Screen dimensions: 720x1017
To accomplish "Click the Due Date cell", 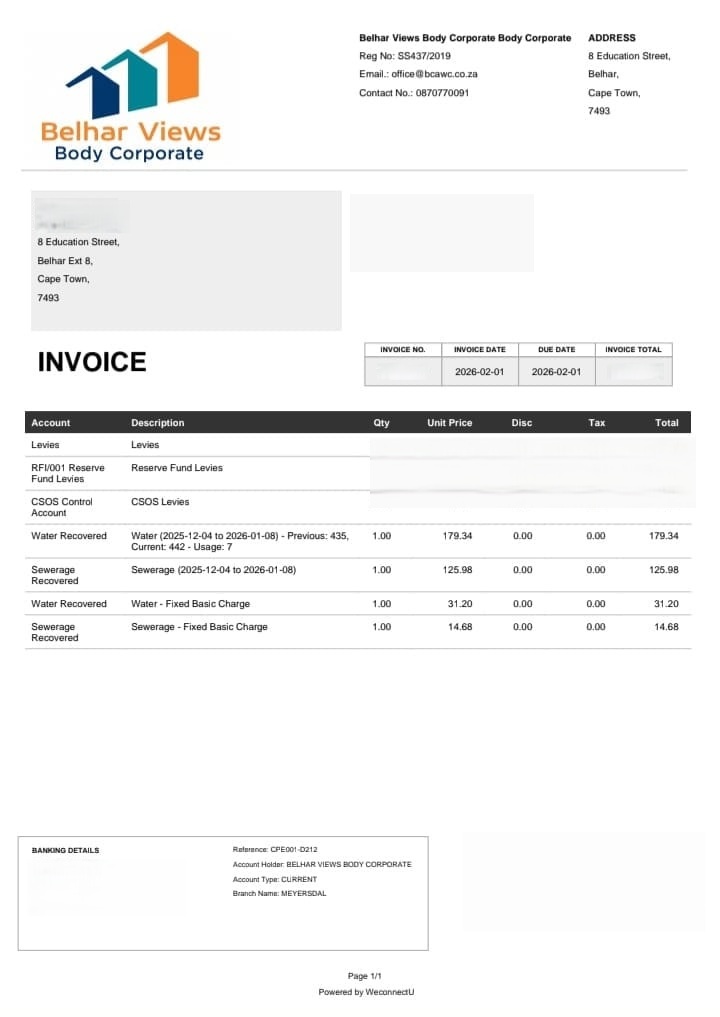I will click(557, 372).
